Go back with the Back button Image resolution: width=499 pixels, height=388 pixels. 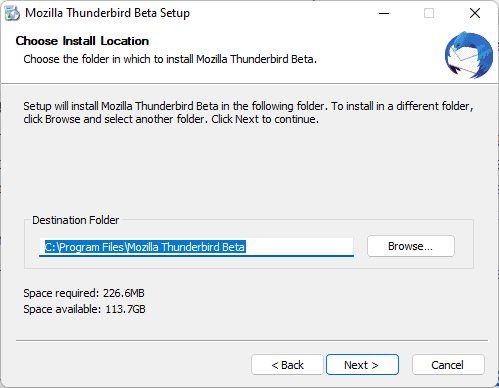click(x=287, y=365)
